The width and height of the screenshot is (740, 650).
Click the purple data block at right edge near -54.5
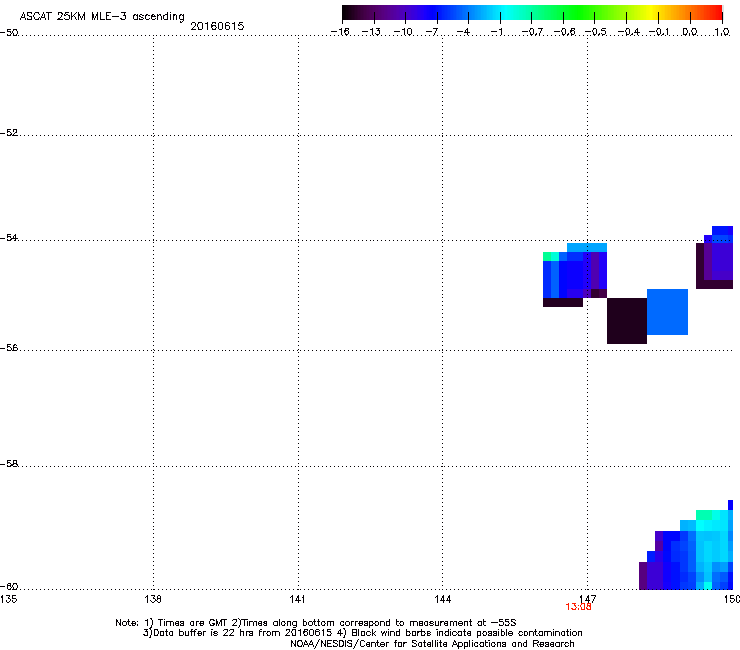(x=715, y=258)
